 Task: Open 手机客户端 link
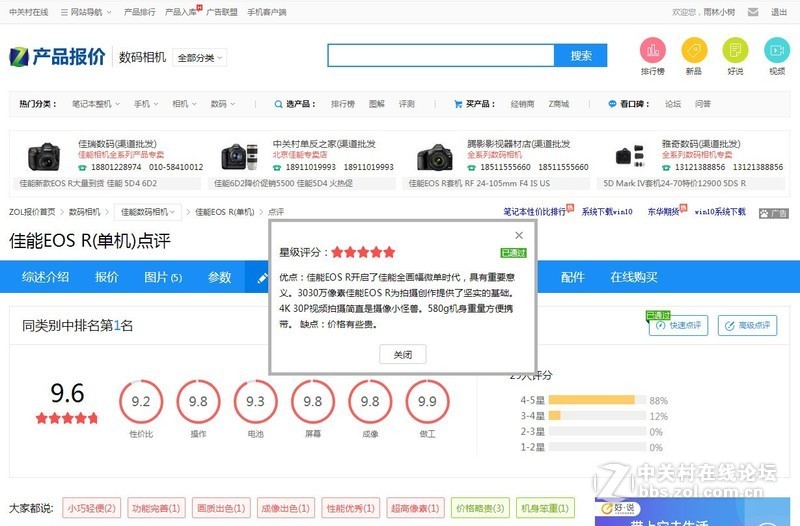point(267,12)
